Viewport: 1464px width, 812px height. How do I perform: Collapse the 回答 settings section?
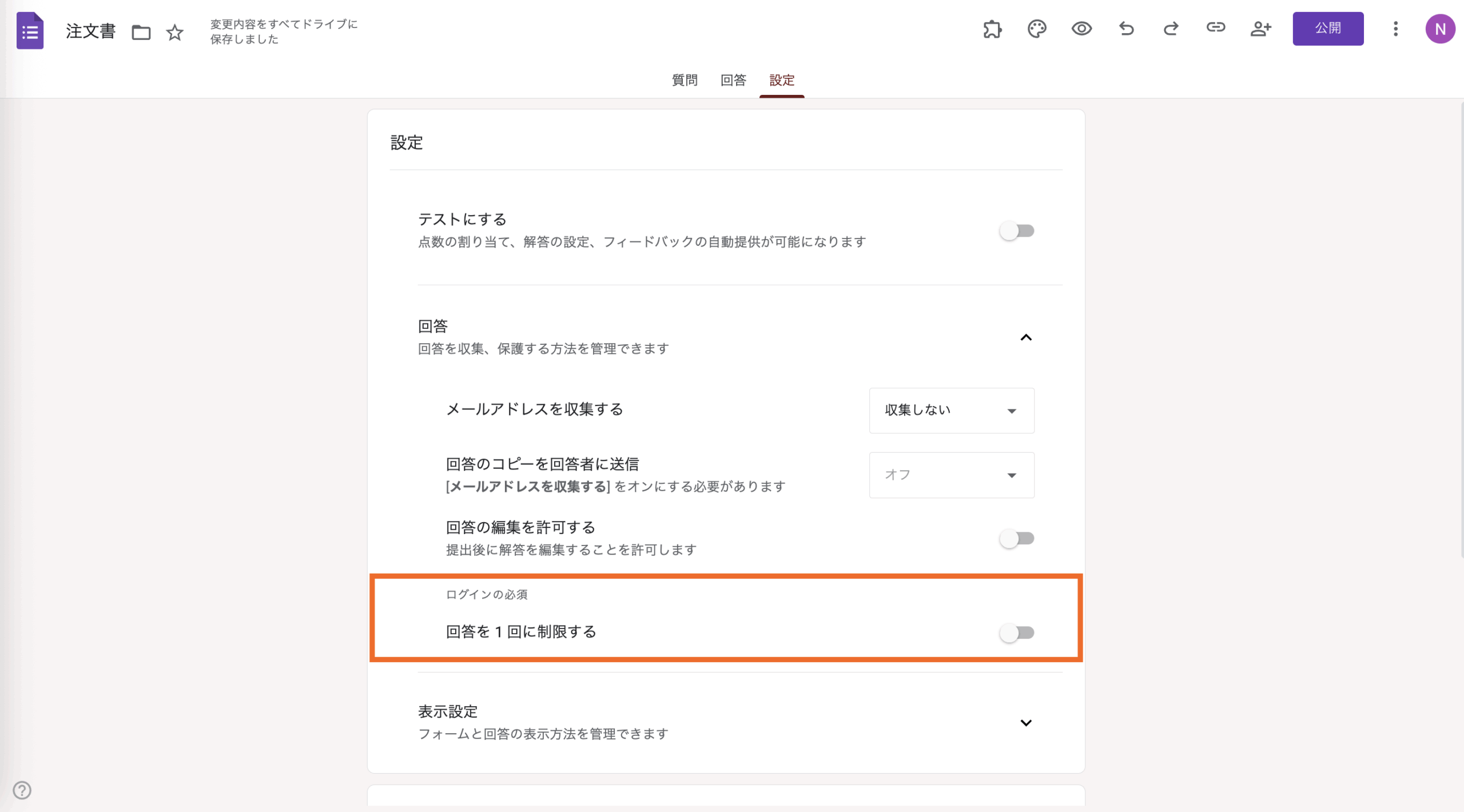point(1026,337)
